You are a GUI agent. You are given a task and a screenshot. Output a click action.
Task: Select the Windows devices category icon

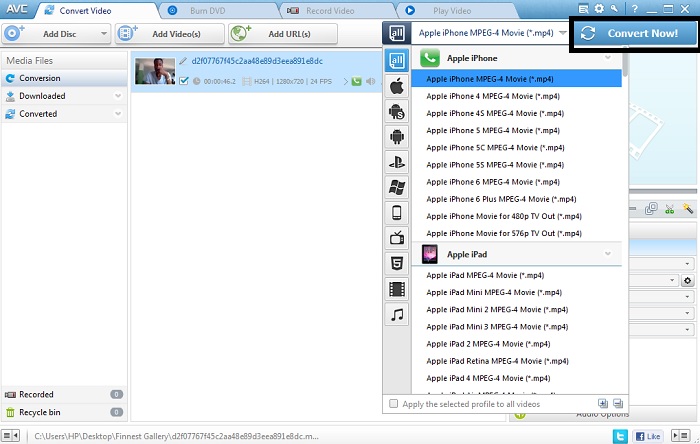pyautogui.click(x=396, y=187)
